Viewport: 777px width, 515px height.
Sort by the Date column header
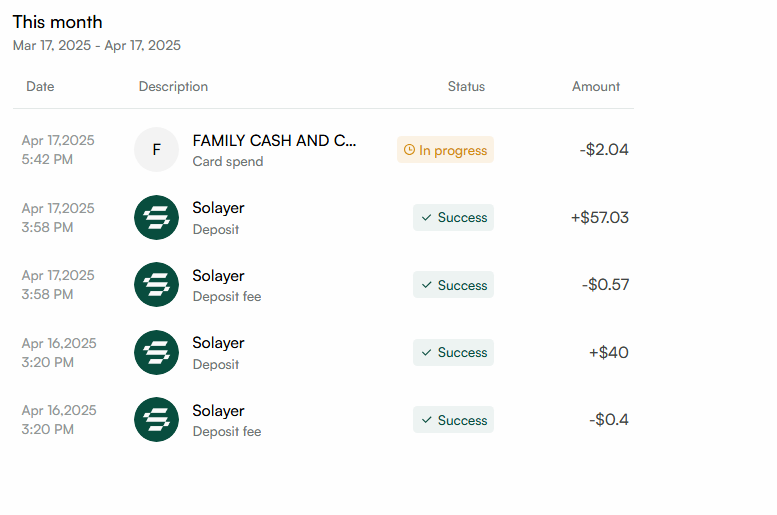(40, 86)
